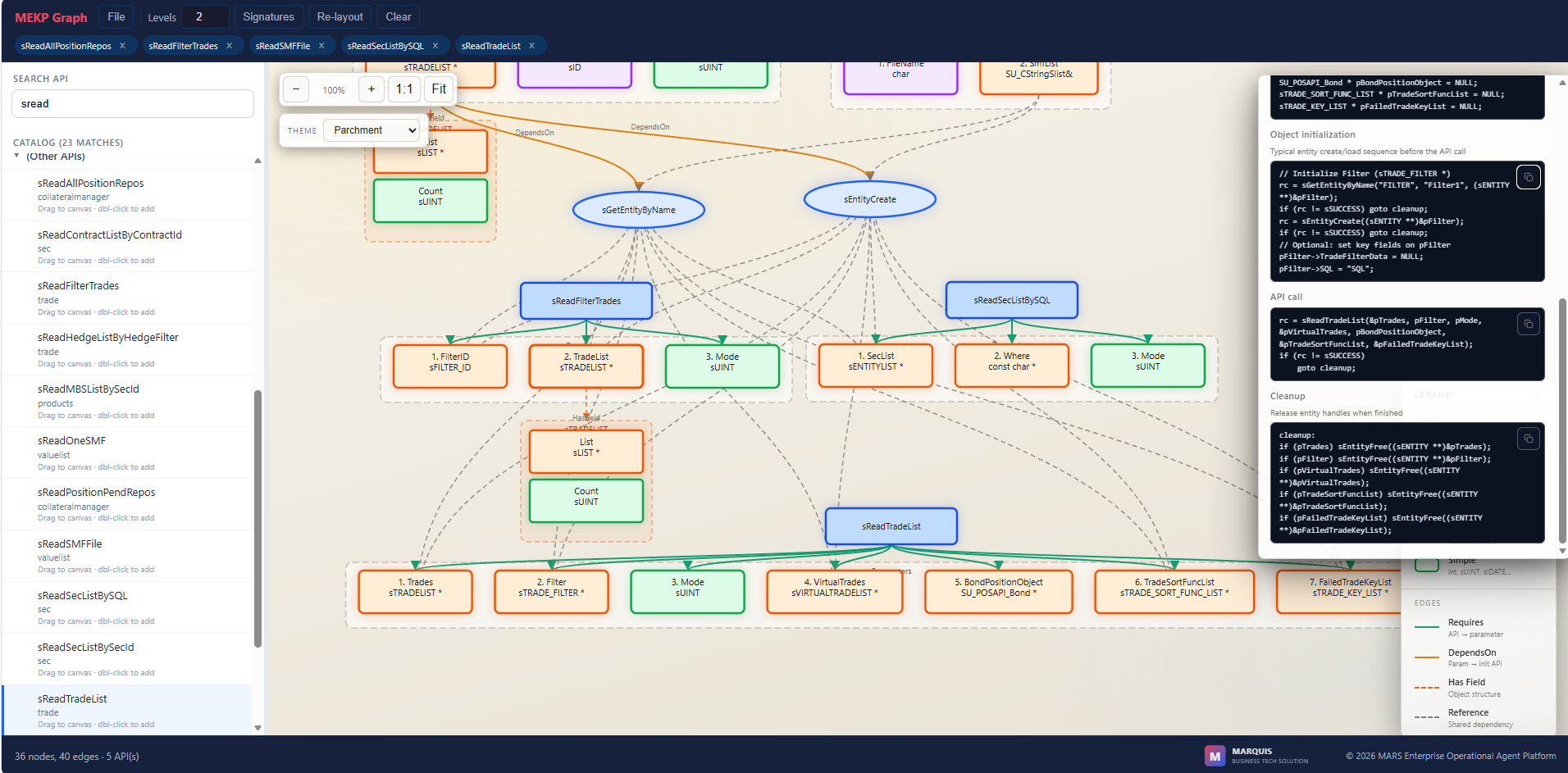This screenshot has height=773, width=1568.
Task: Click the sEntityCreate ellipse node
Action: point(870,199)
